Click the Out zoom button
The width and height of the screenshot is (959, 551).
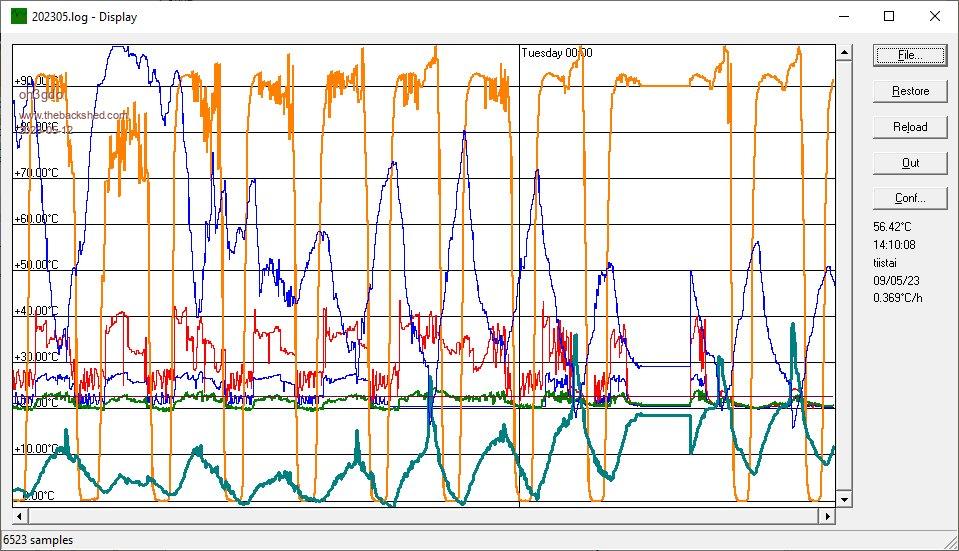tap(909, 163)
